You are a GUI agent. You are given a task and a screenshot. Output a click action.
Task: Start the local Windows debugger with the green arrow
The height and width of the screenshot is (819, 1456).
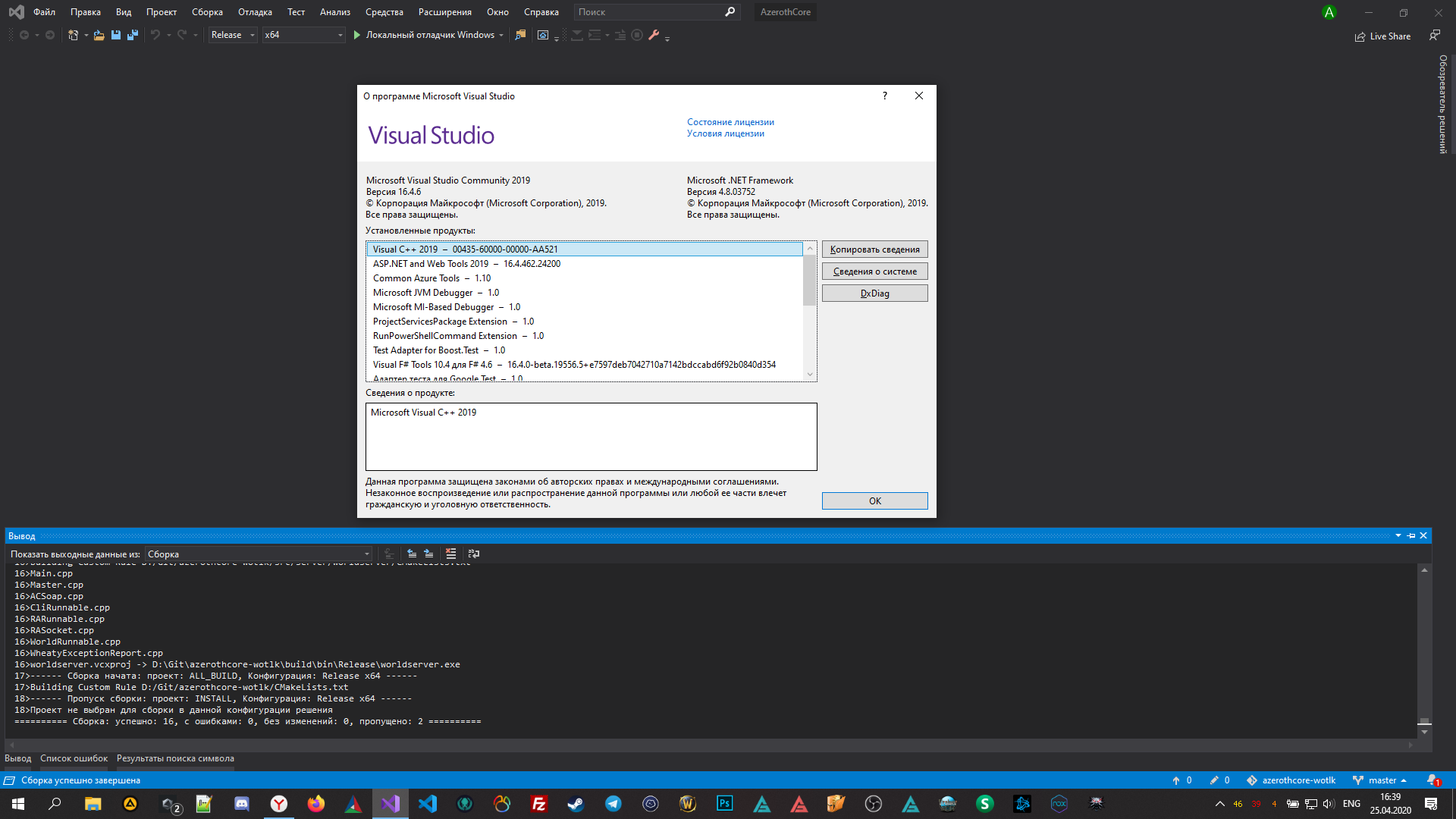(x=356, y=35)
